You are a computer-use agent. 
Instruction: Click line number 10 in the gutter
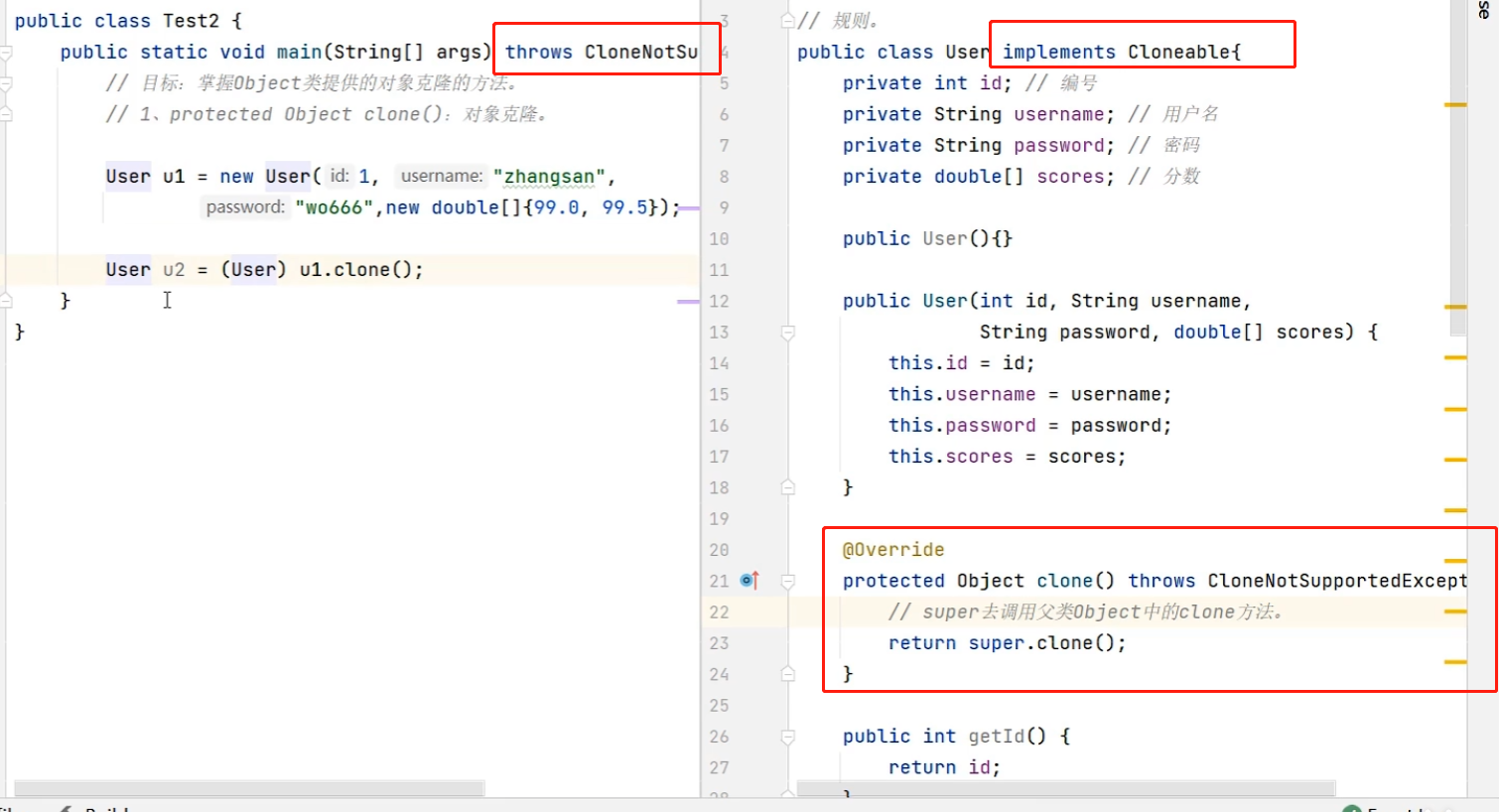[719, 239]
